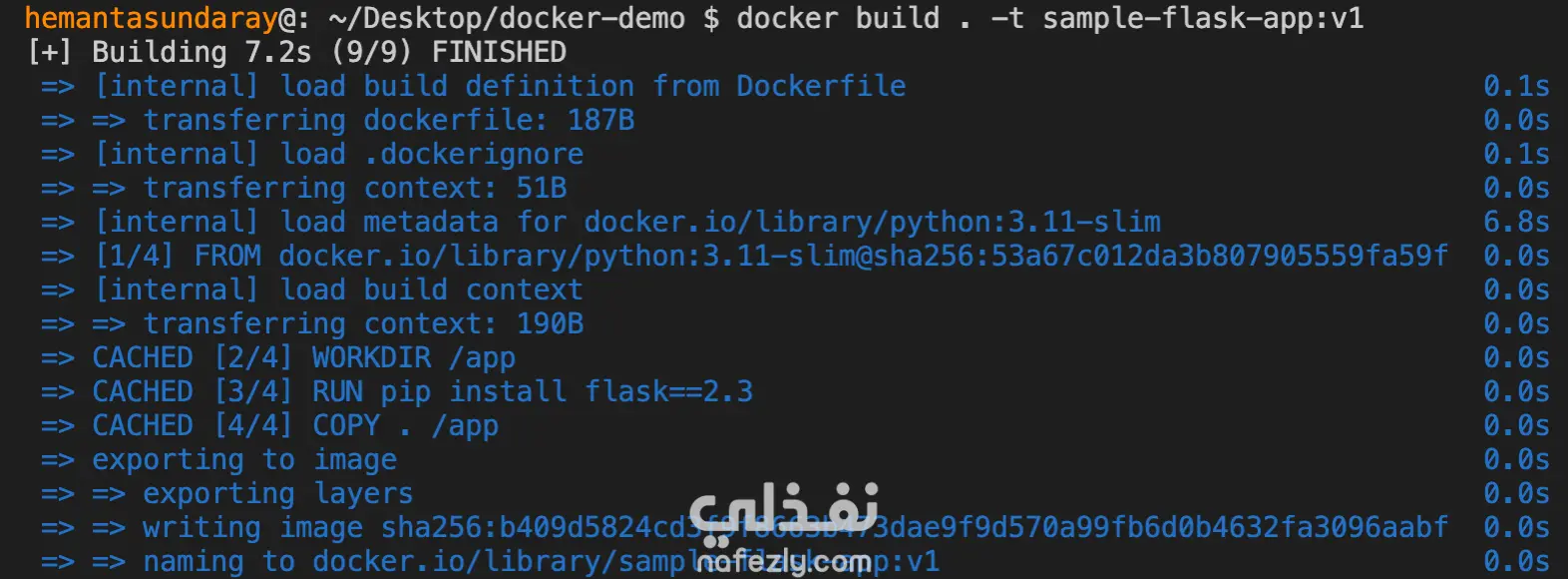The height and width of the screenshot is (579, 1568).
Task: Click the 51B context transfer size
Action: pos(542,188)
